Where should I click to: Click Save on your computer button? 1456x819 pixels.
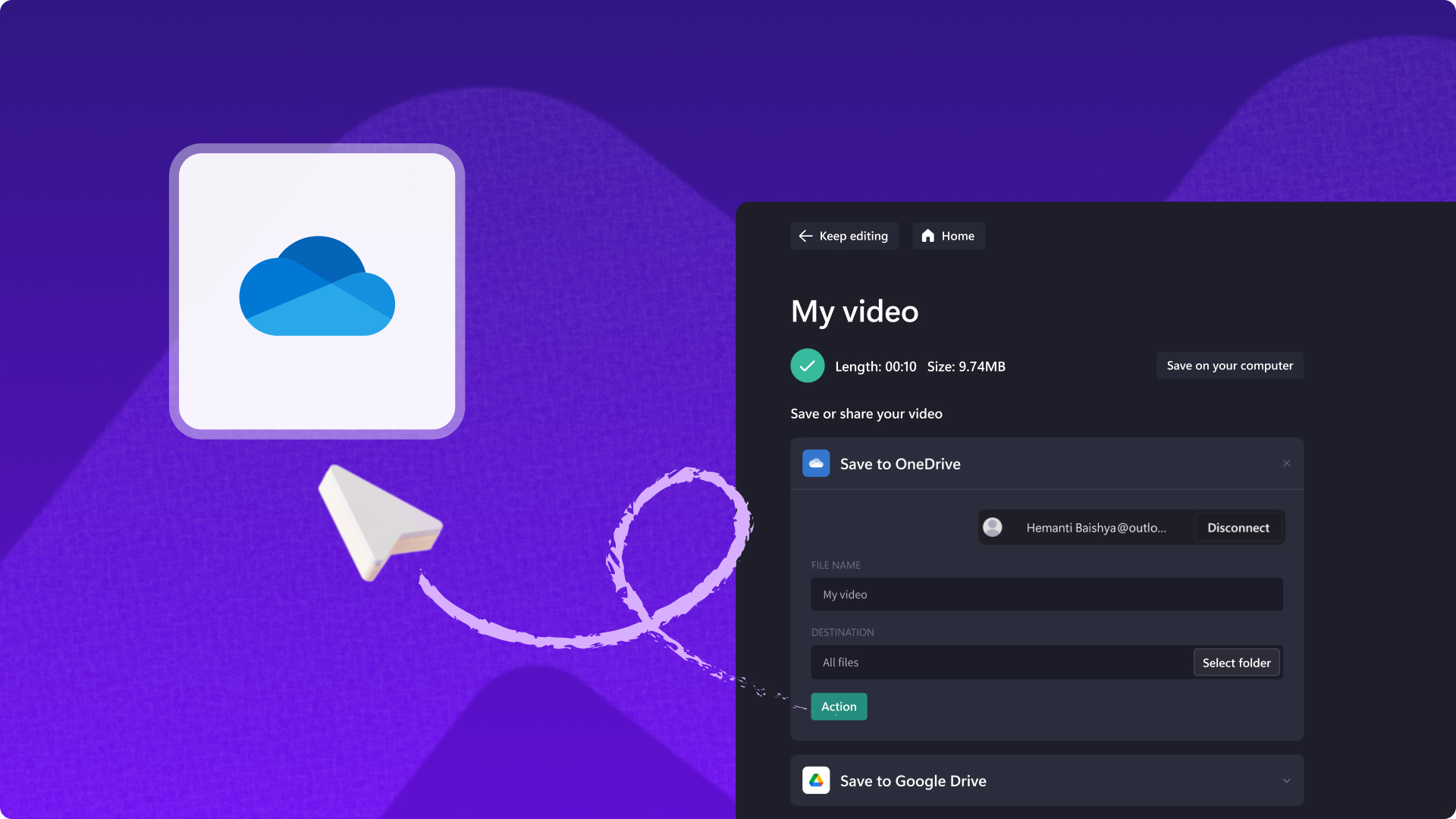[1230, 365]
